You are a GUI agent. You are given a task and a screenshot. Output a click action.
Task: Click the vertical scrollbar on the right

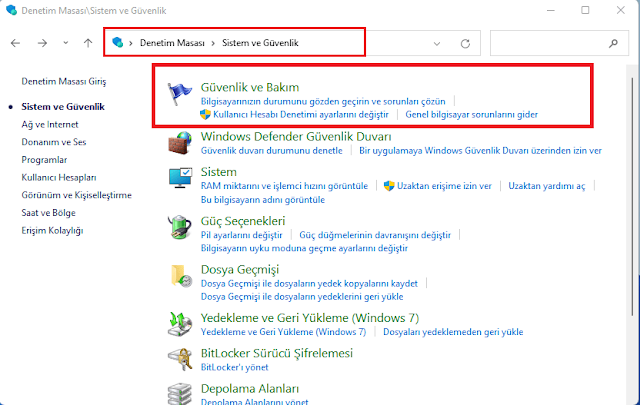pos(633,196)
